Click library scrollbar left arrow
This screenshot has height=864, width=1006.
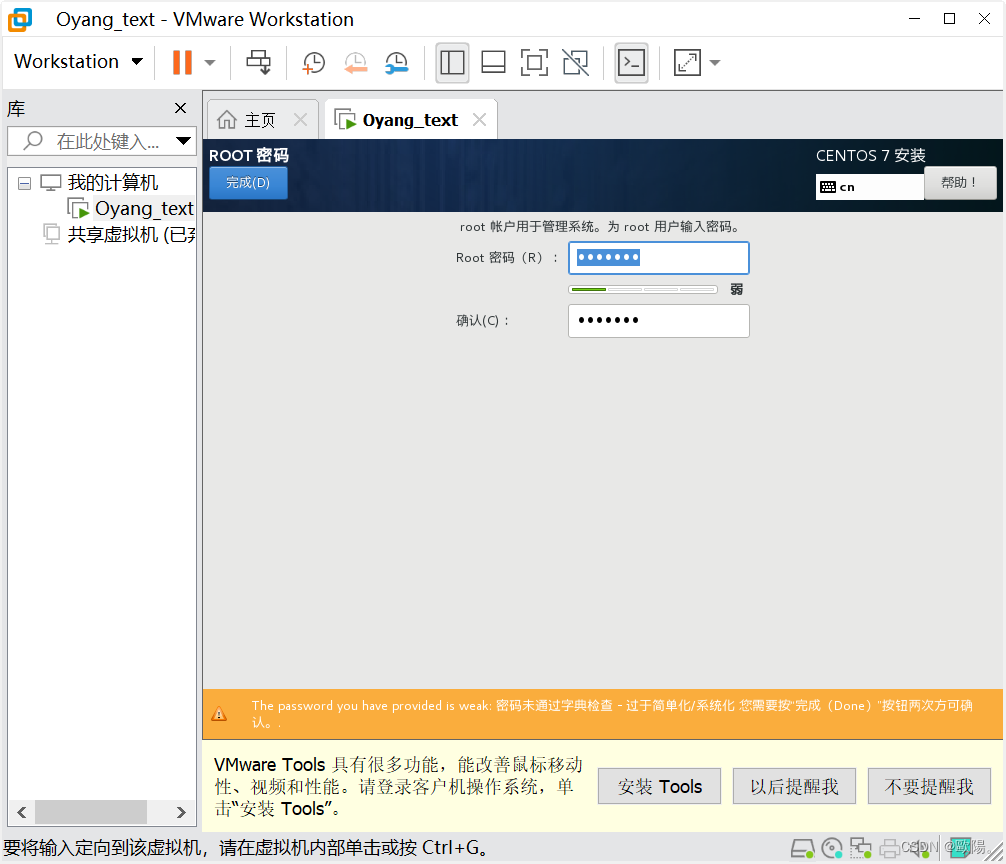(x=22, y=813)
